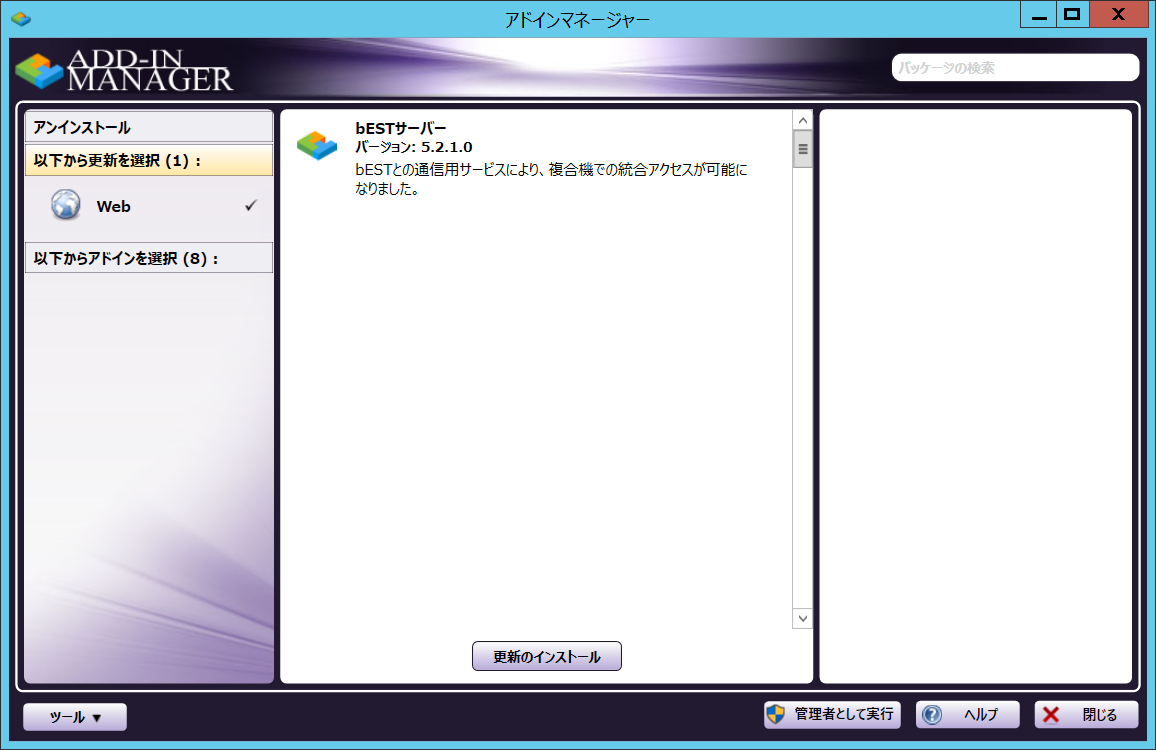Click the shield icon on 管理者として実行

click(776, 714)
